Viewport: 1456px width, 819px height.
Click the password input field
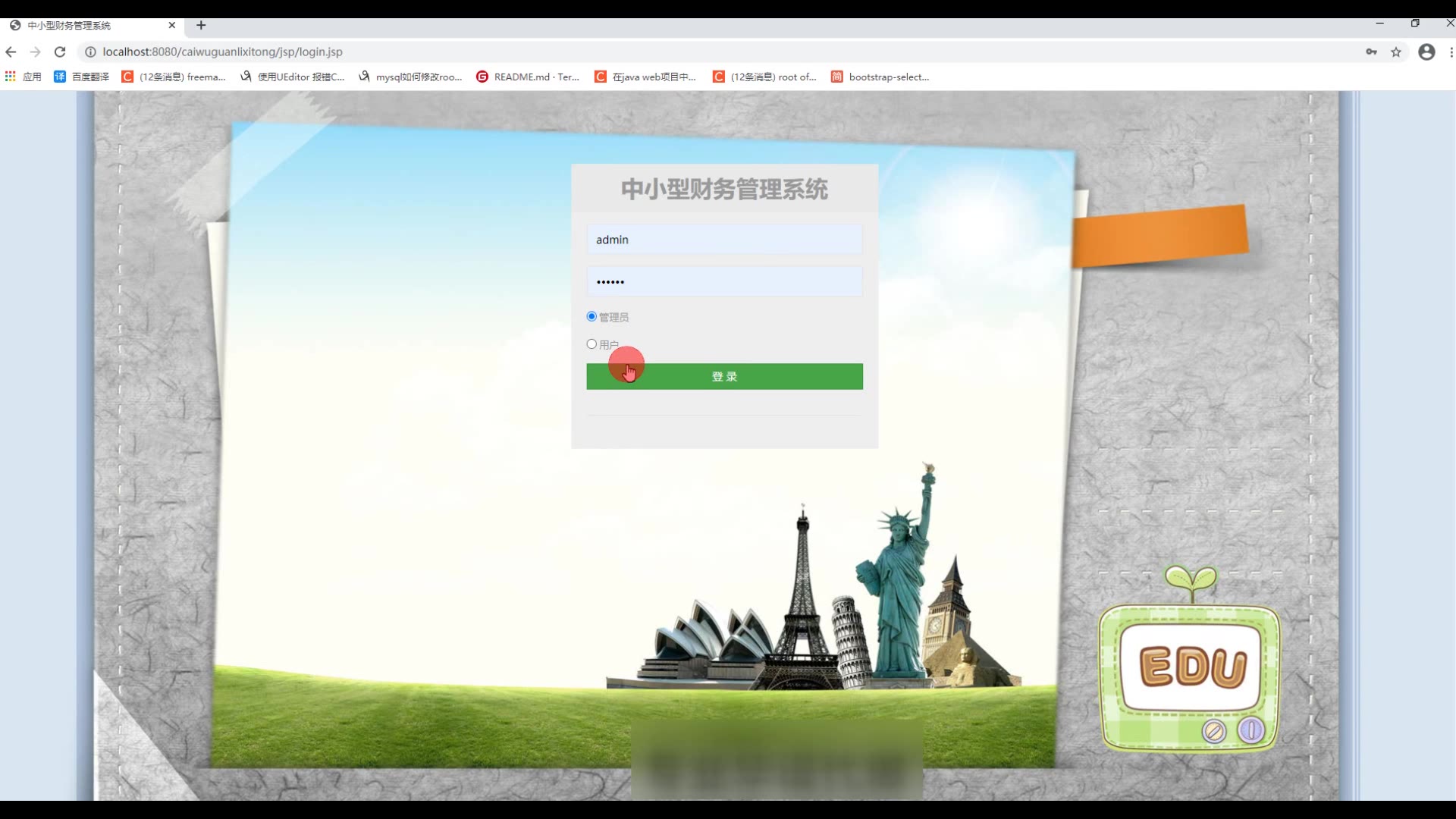pos(724,281)
